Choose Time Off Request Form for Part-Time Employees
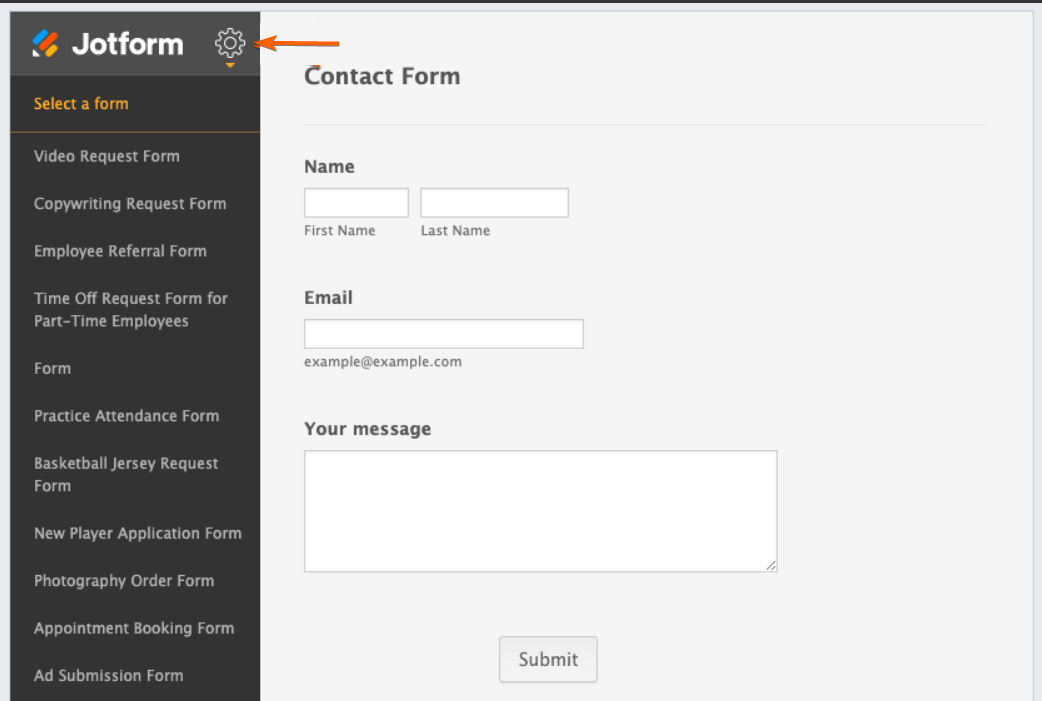The height and width of the screenshot is (701, 1042). pyautogui.click(x=131, y=310)
